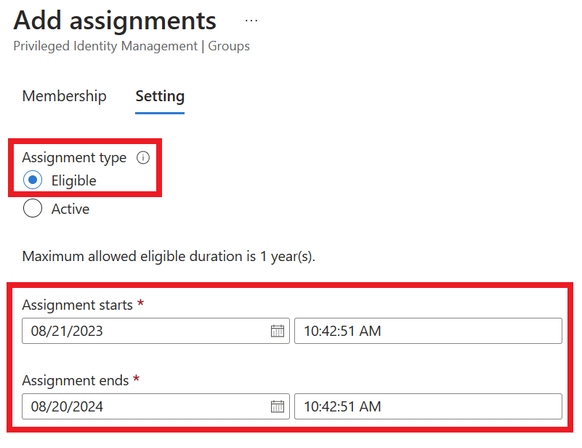The height and width of the screenshot is (448, 582).
Task: Switch to the Setting tab
Action: 160,97
